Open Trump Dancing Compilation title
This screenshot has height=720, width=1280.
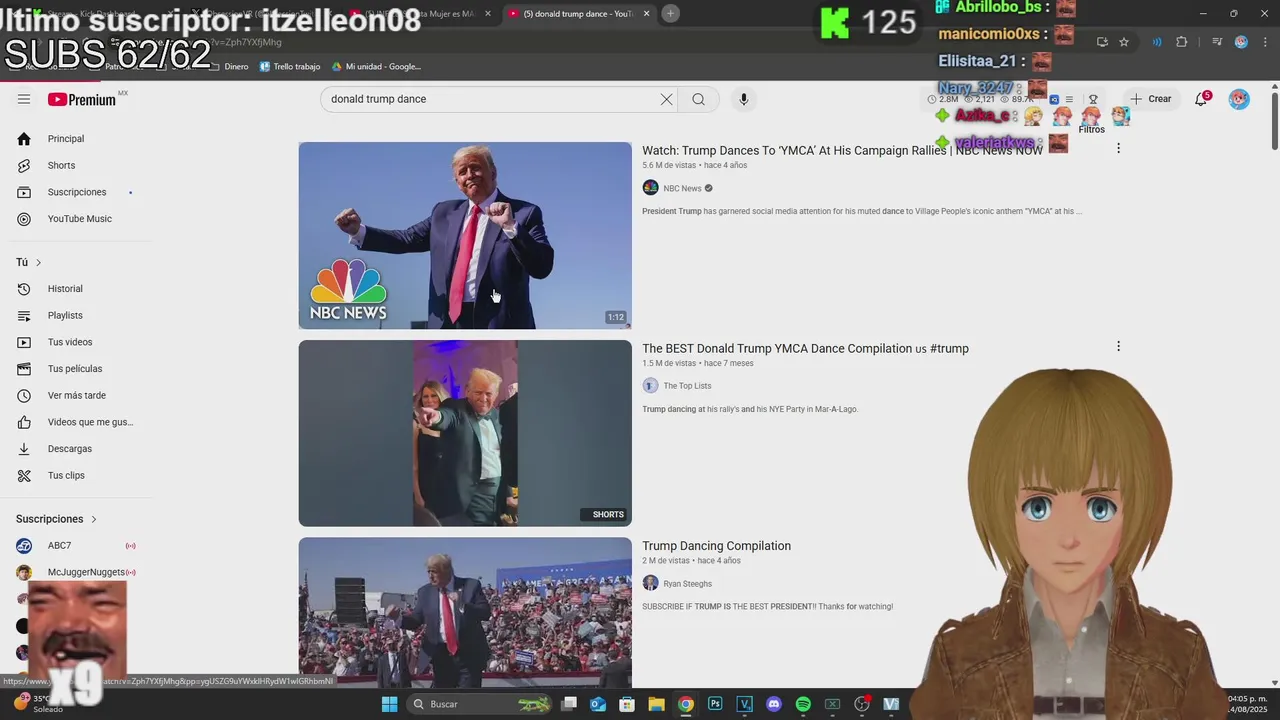point(716,546)
